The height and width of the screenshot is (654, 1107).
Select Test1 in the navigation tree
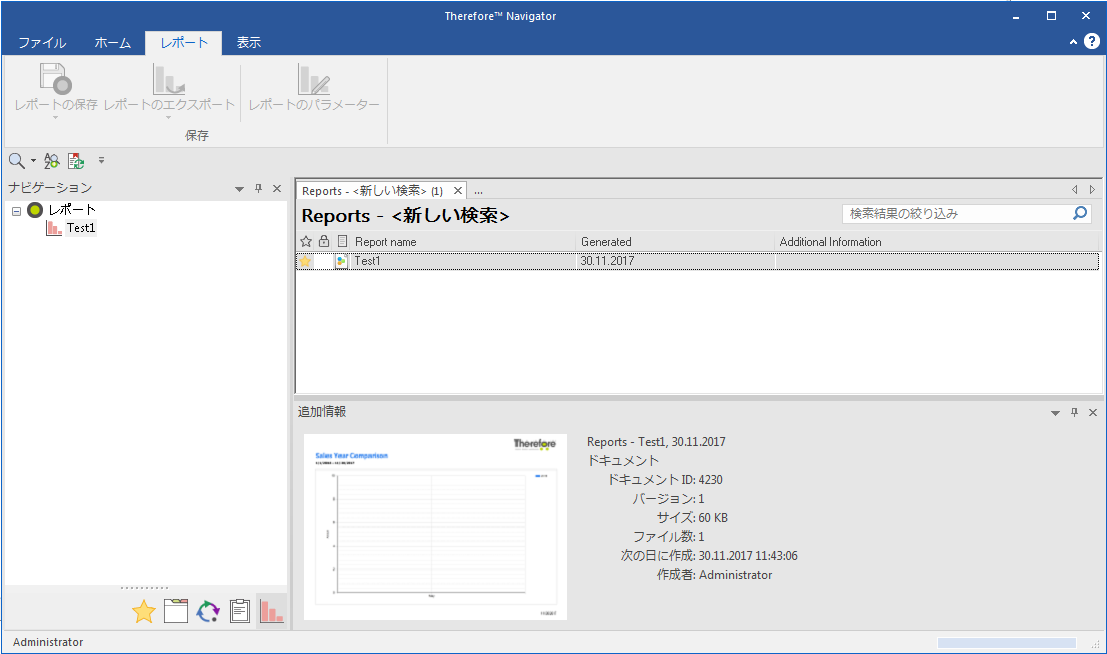click(x=80, y=228)
